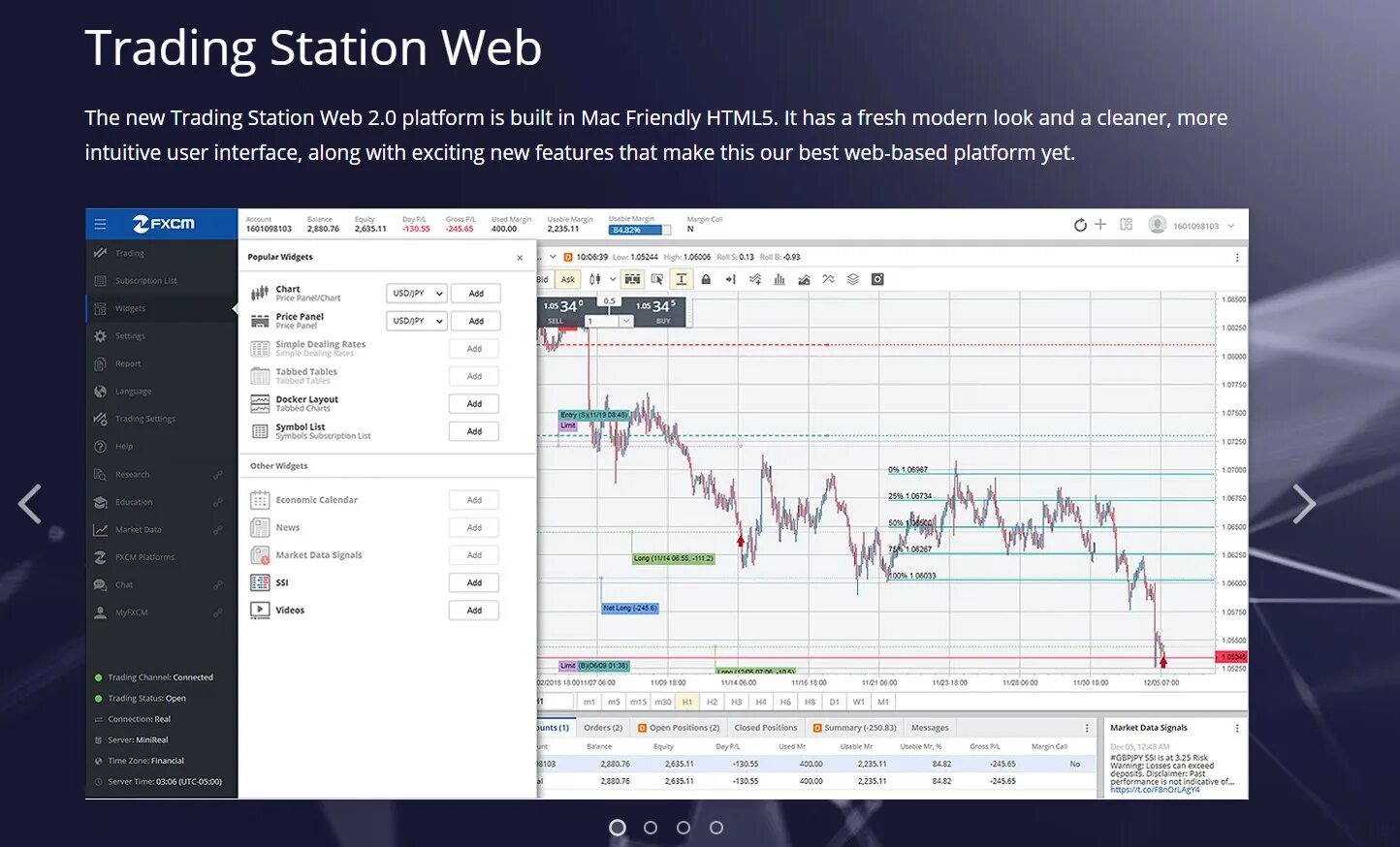Add the Symbol List widget
1400x847 pixels.
(x=474, y=431)
